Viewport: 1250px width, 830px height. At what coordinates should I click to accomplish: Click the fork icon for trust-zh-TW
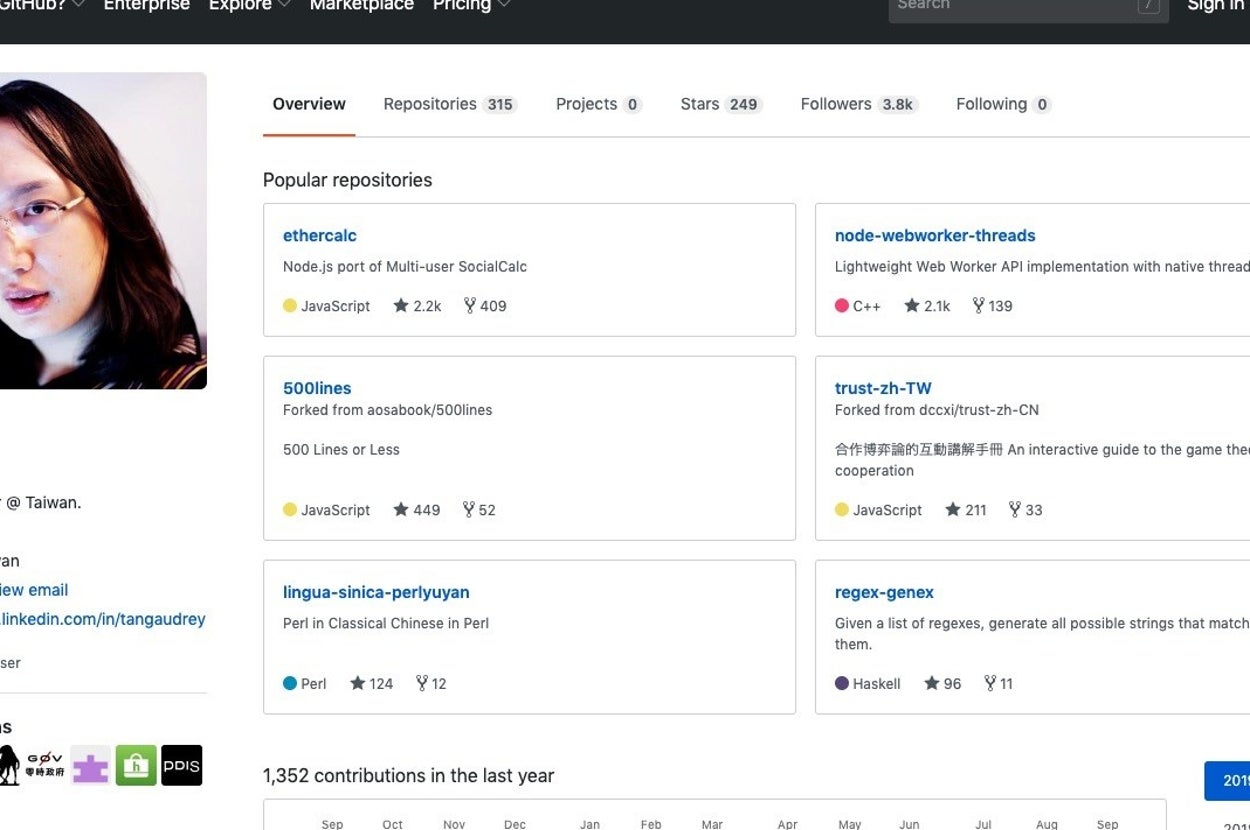pyautogui.click(x=1014, y=509)
